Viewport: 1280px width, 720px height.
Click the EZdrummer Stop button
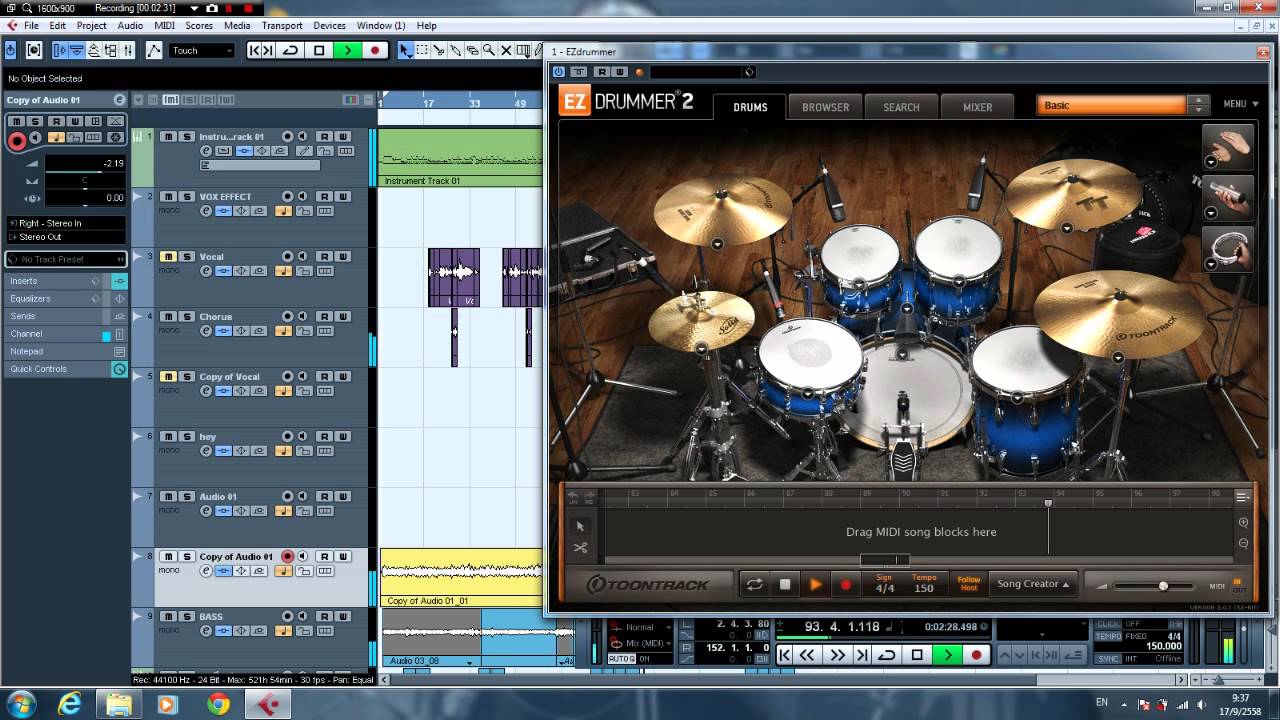pyautogui.click(x=785, y=584)
